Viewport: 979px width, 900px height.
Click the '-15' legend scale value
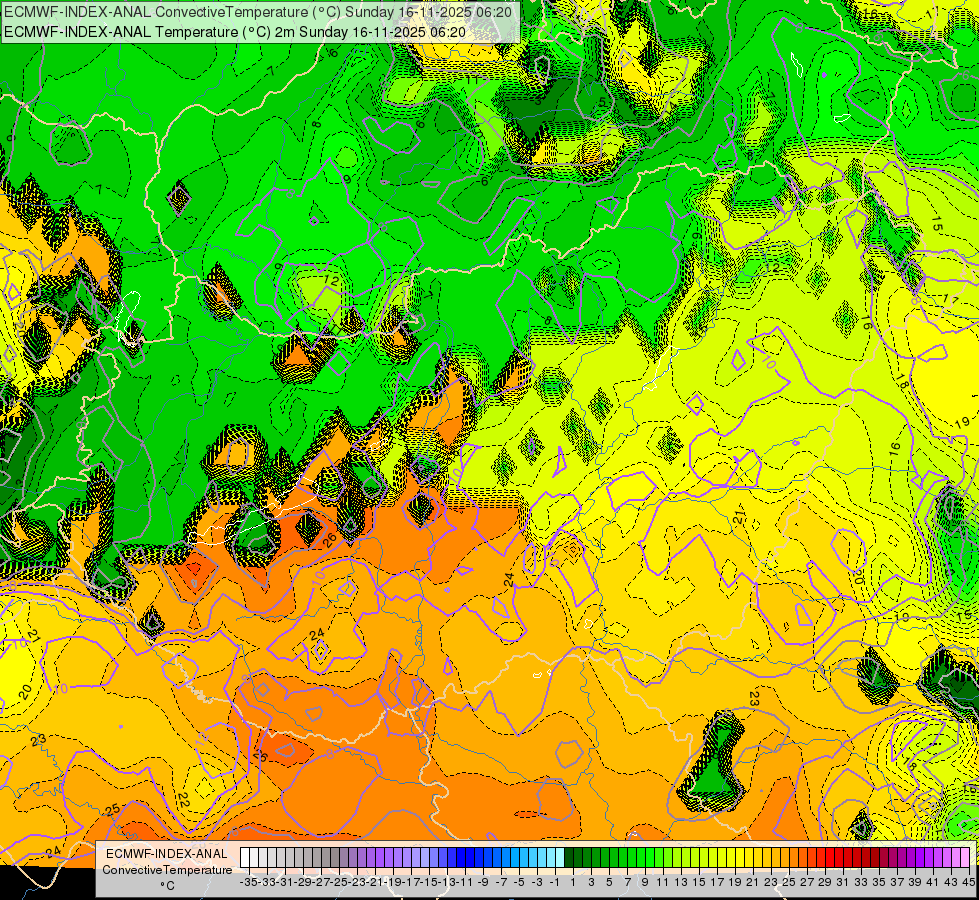tap(430, 882)
